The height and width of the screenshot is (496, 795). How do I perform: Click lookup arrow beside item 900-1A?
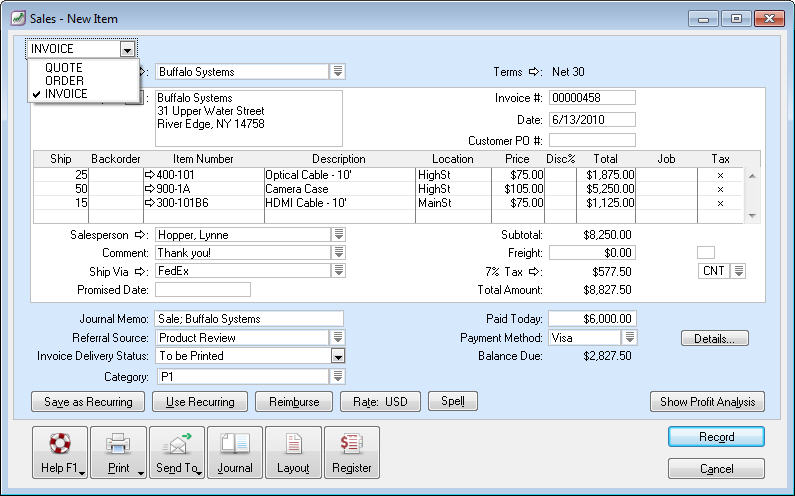click(x=150, y=189)
